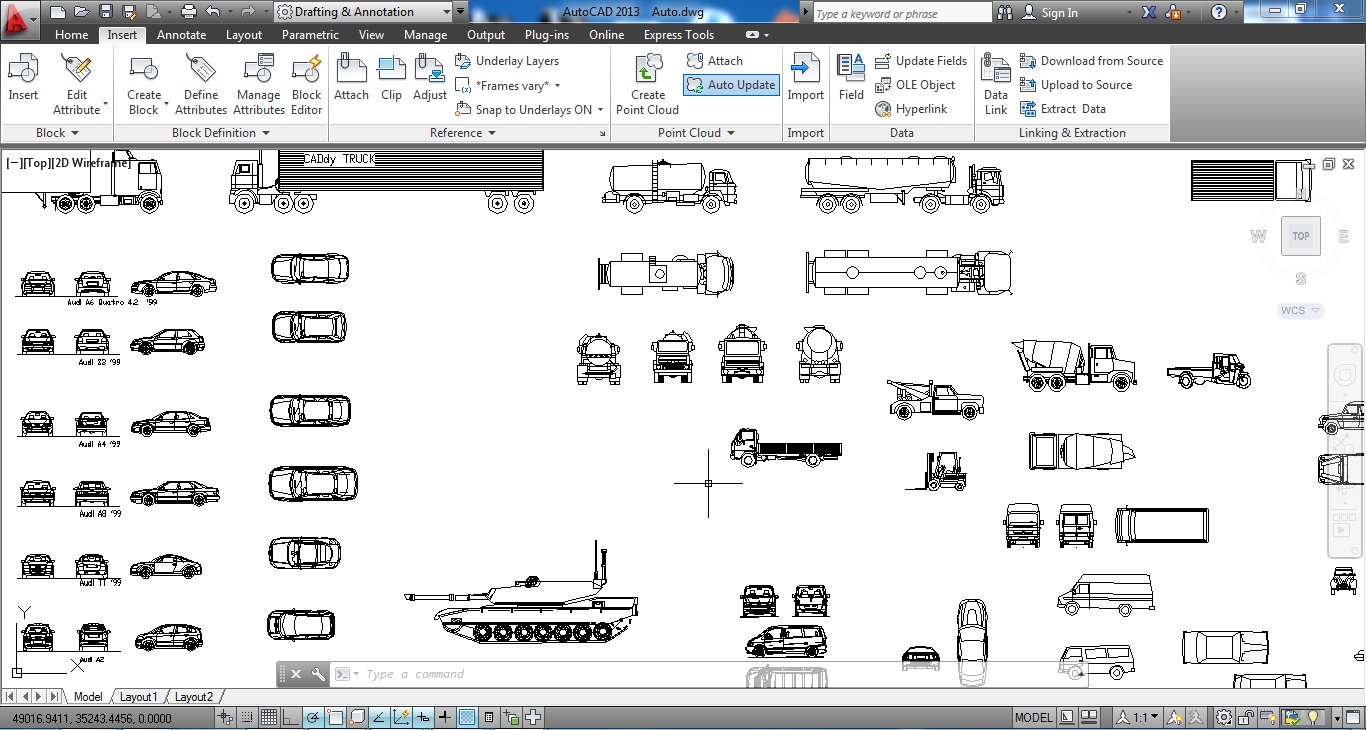This screenshot has height=730, width=1367.
Task: Toggle Auto Update for point cloud
Action: (731, 85)
